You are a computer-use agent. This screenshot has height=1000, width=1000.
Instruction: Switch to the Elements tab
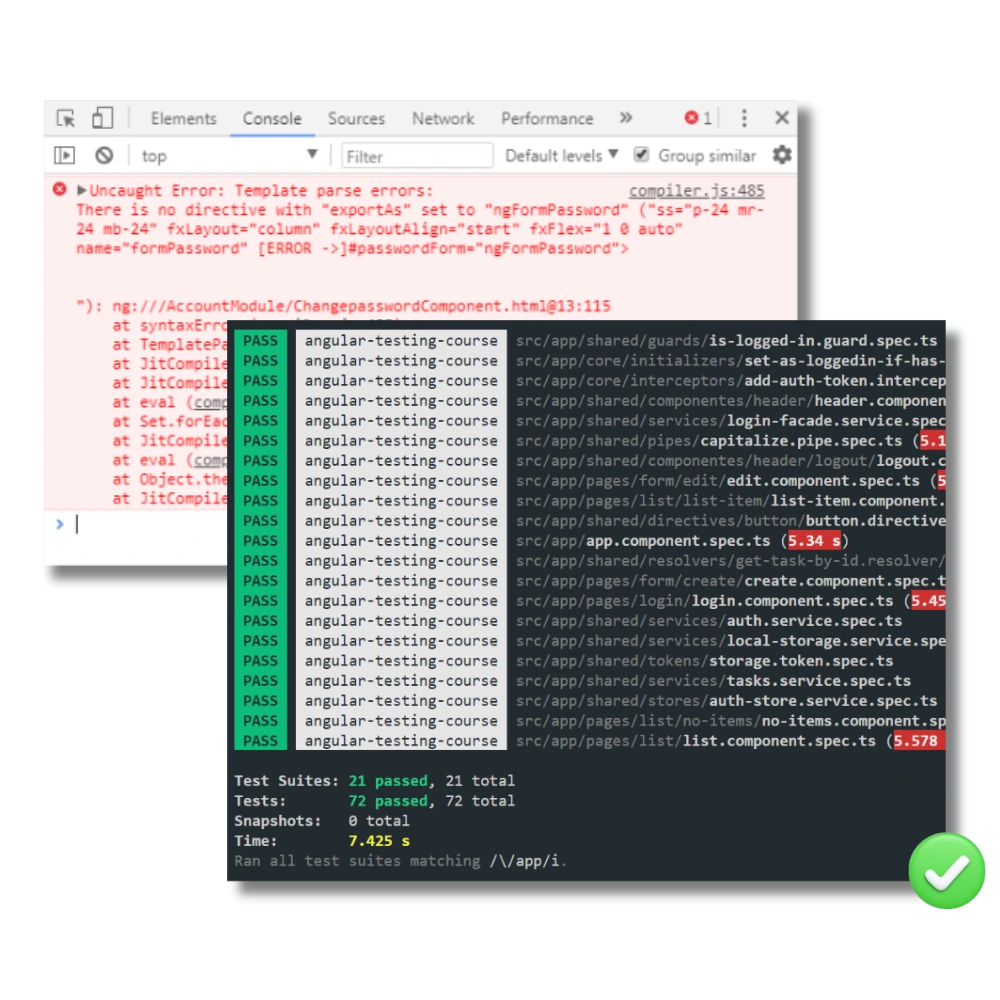click(x=183, y=118)
